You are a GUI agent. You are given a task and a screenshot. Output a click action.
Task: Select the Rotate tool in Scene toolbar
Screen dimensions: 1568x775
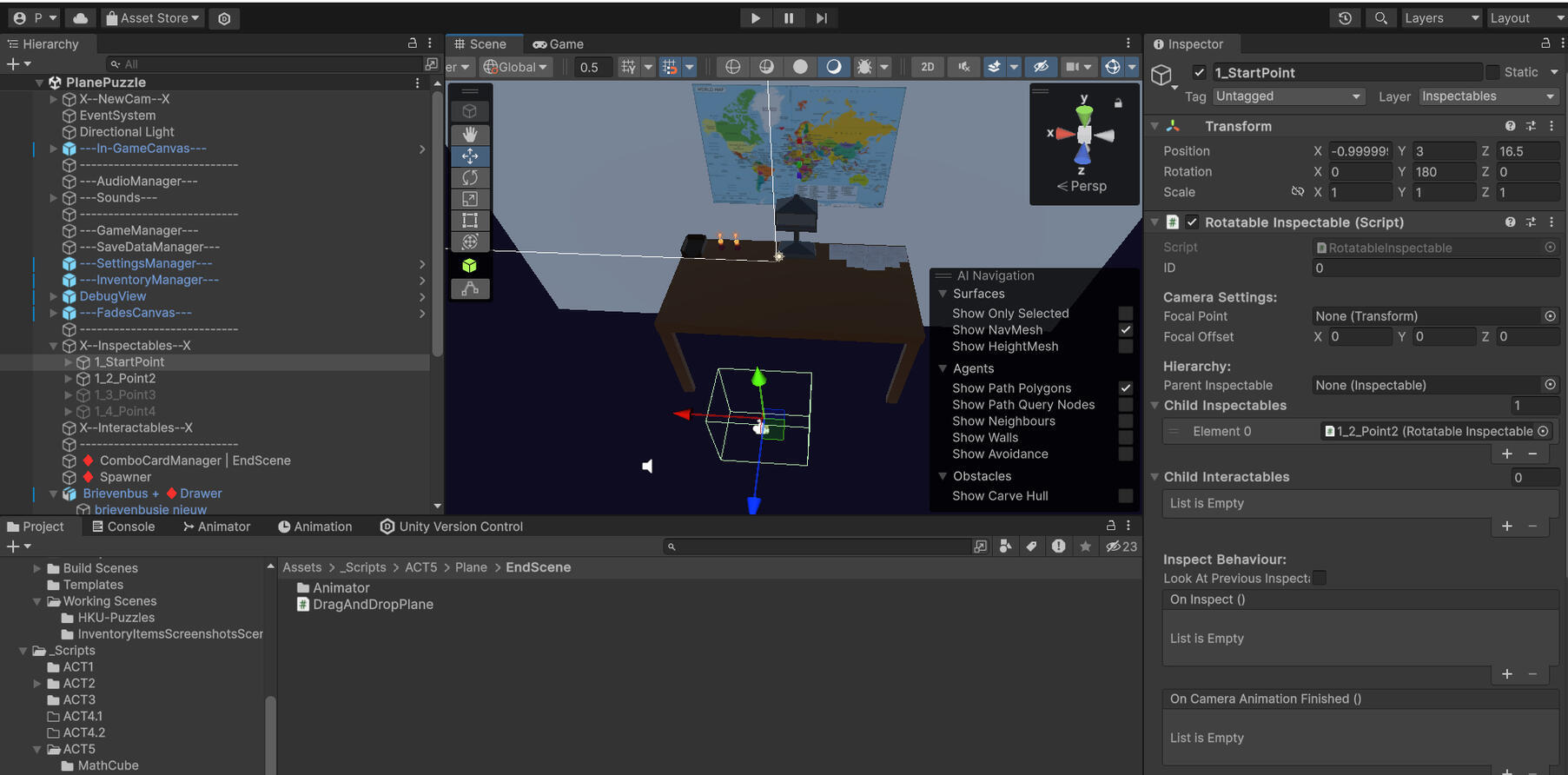point(470,177)
